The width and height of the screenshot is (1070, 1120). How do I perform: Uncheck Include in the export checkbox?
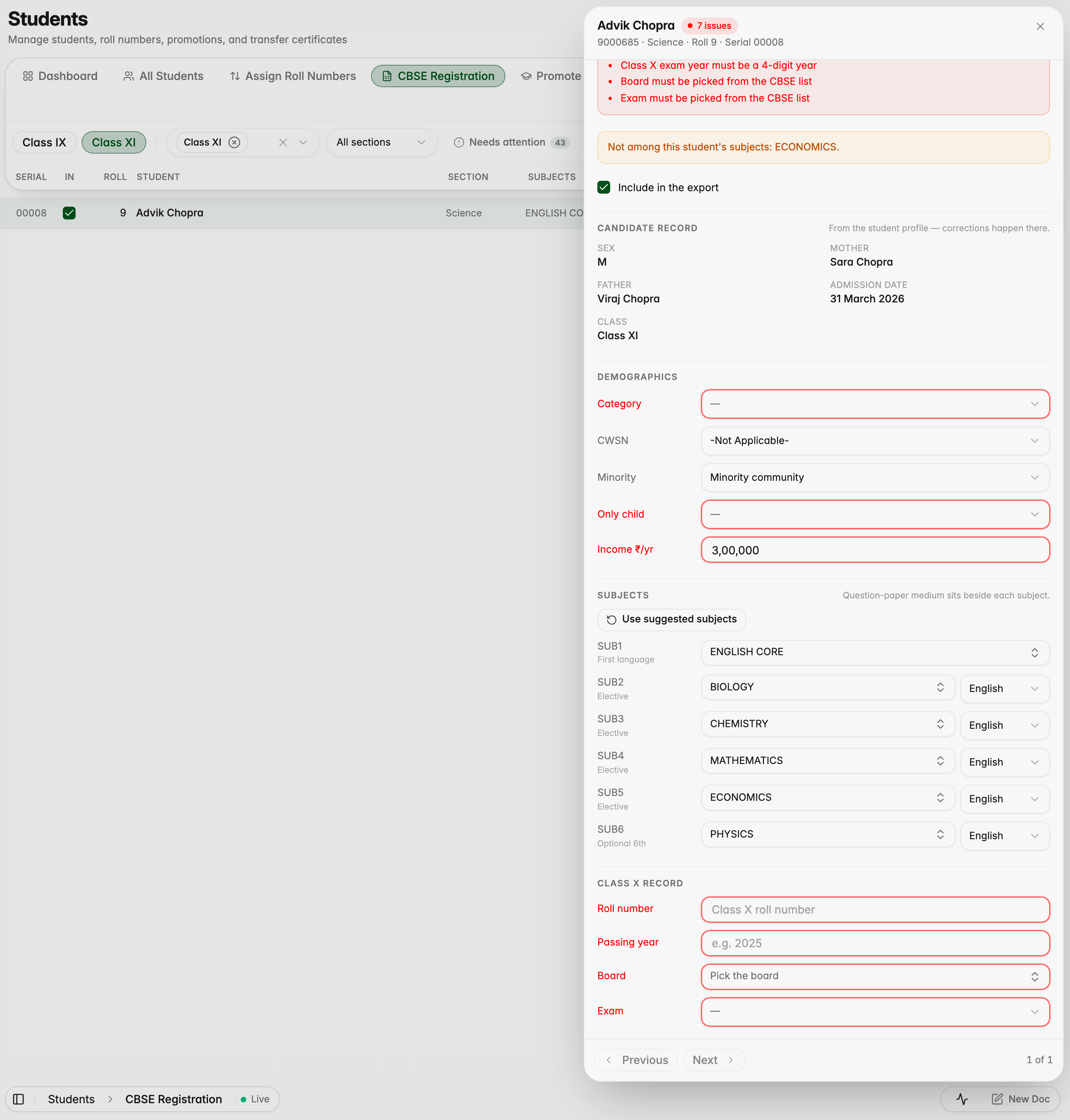click(x=604, y=188)
